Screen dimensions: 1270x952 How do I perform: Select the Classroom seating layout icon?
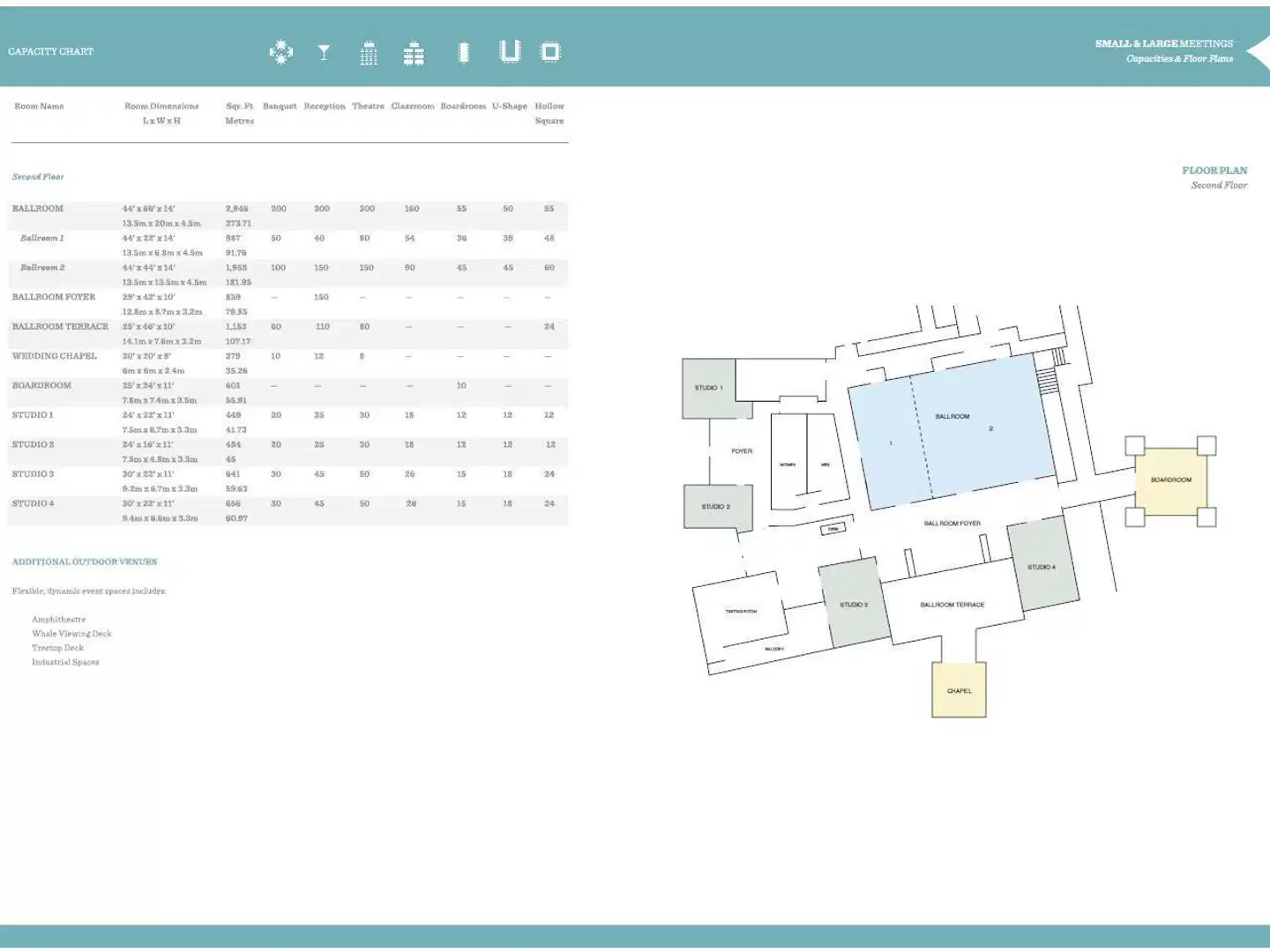[x=414, y=54]
